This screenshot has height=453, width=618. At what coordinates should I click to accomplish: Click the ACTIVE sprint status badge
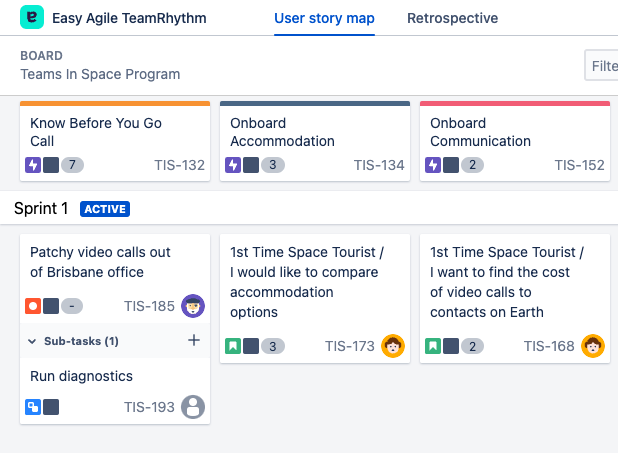coord(105,209)
